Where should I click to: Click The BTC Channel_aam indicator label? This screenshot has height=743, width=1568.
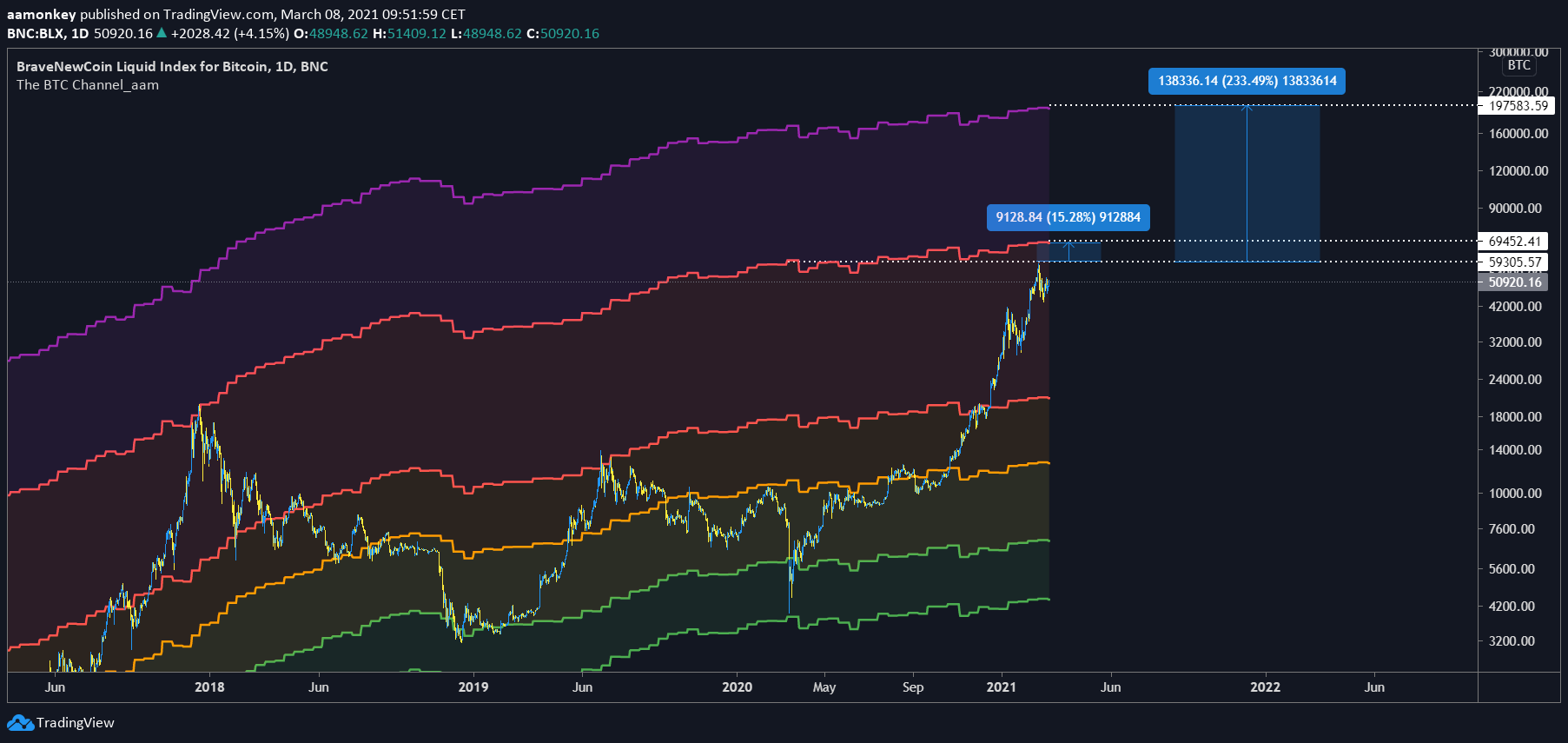click(88, 85)
